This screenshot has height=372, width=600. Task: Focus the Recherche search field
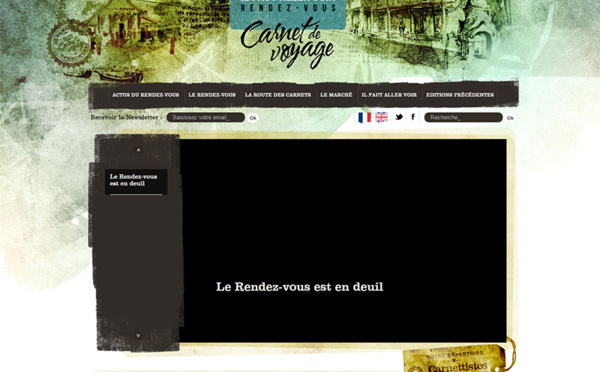463,117
